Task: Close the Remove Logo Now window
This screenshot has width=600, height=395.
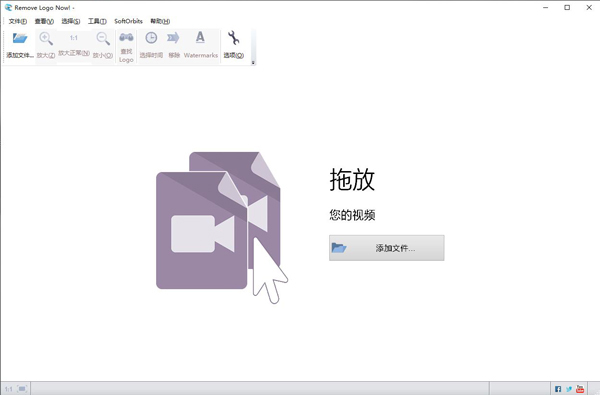Action: [x=589, y=8]
